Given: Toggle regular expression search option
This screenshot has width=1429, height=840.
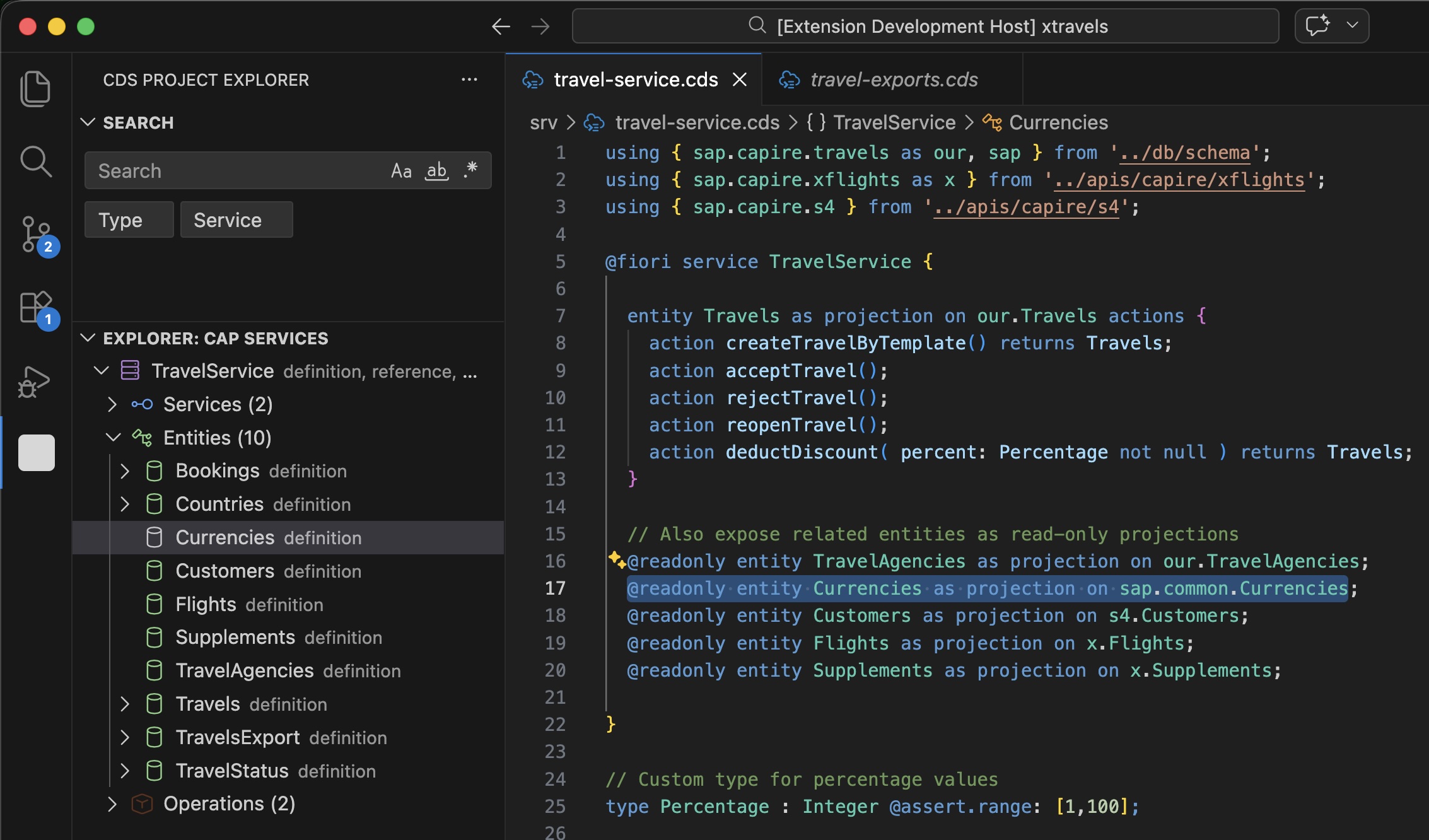Looking at the screenshot, I should coord(470,170).
